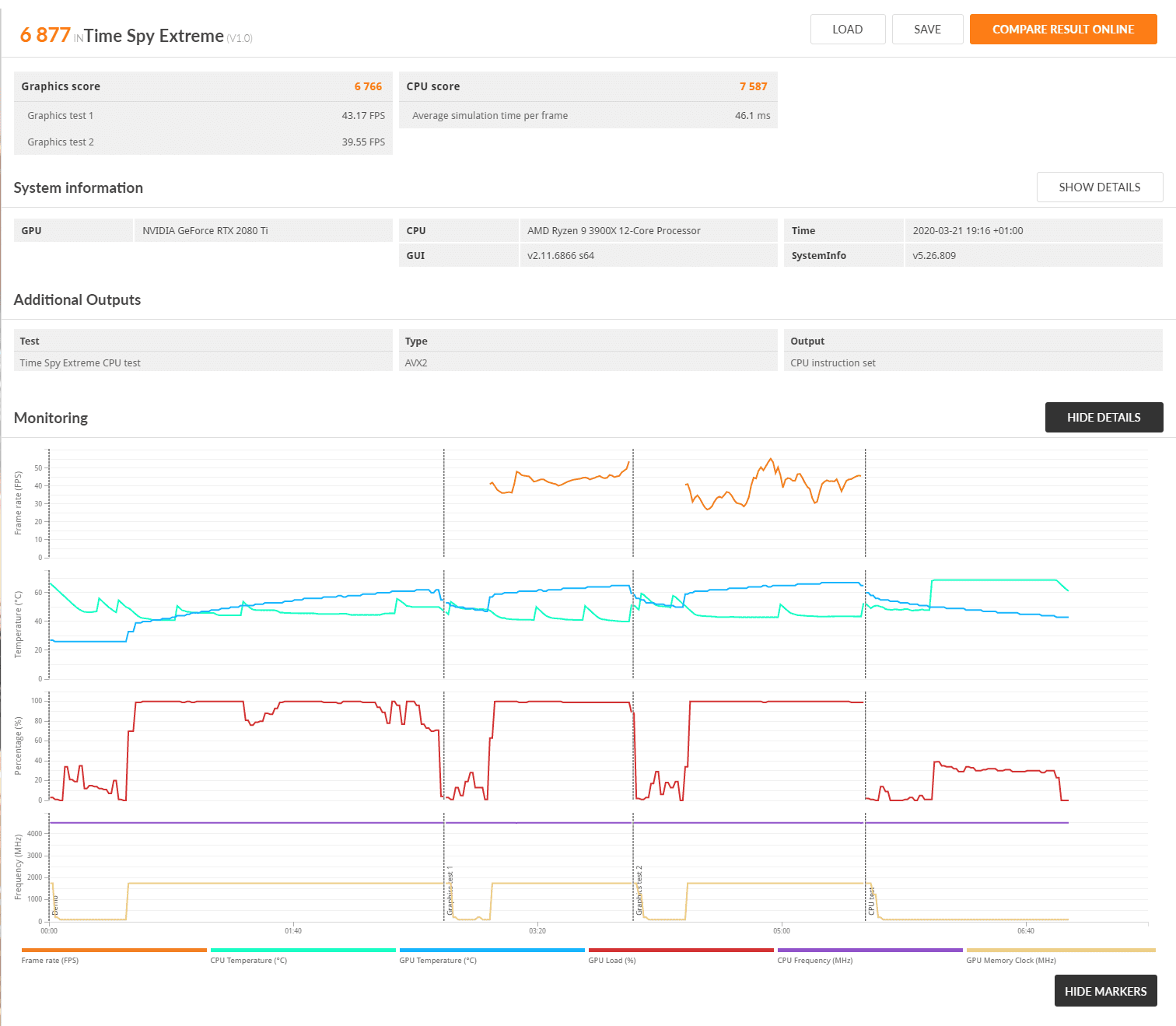
Task: Click the LOAD button
Action: click(847, 30)
